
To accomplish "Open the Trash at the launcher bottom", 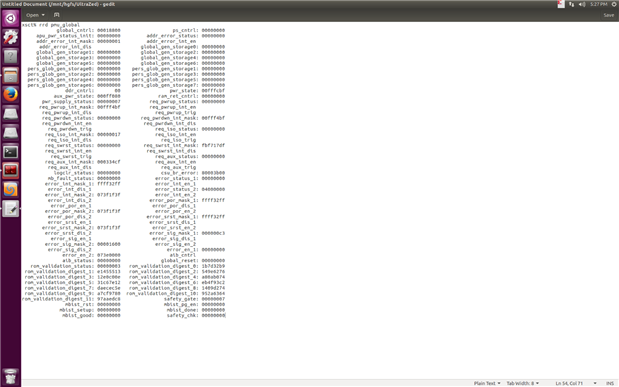I will click(x=10, y=377).
